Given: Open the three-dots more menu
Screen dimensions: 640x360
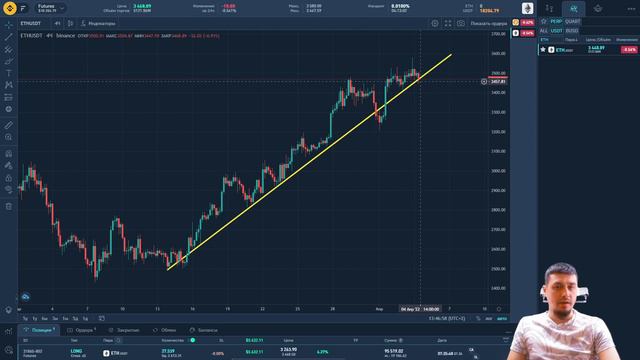Looking at the screenshot, I should pos(631,9).
